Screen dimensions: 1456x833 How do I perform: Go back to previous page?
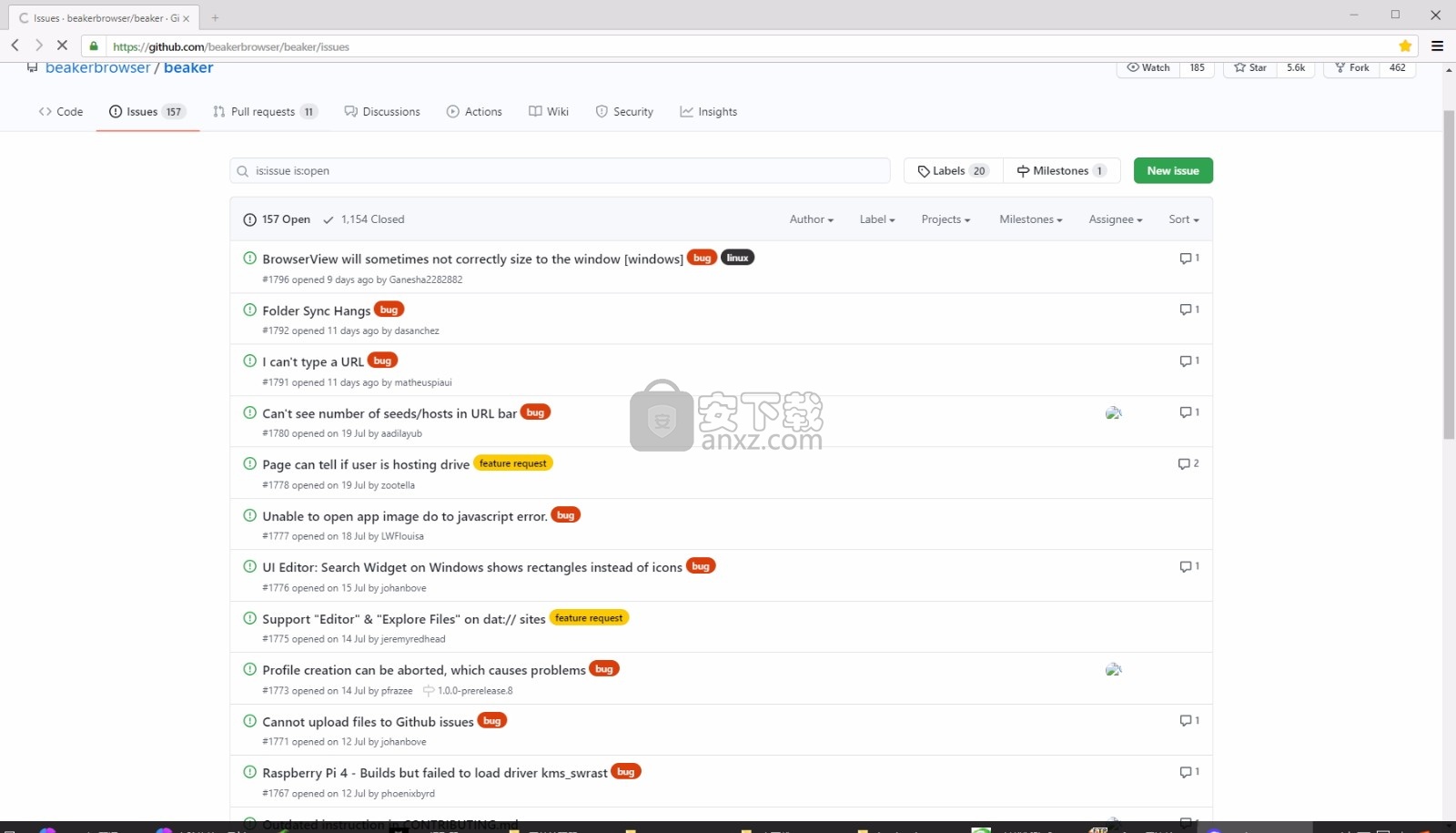pyautogui.click(x=15, y=46)
